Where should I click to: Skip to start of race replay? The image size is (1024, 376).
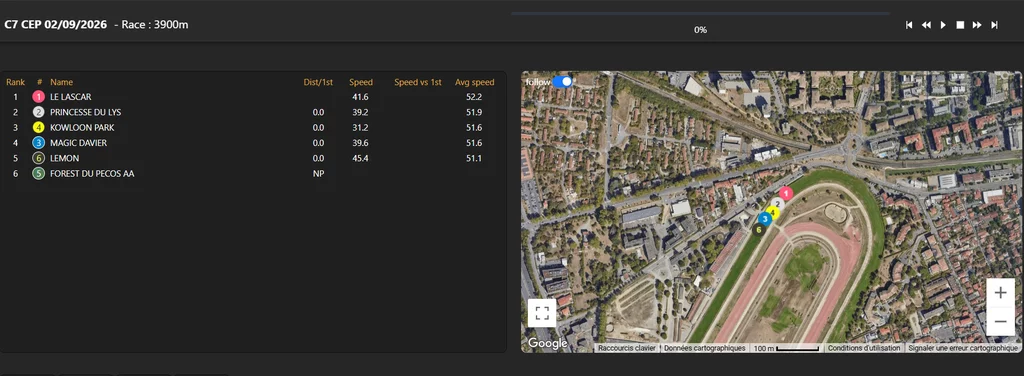tap(908, 25)
